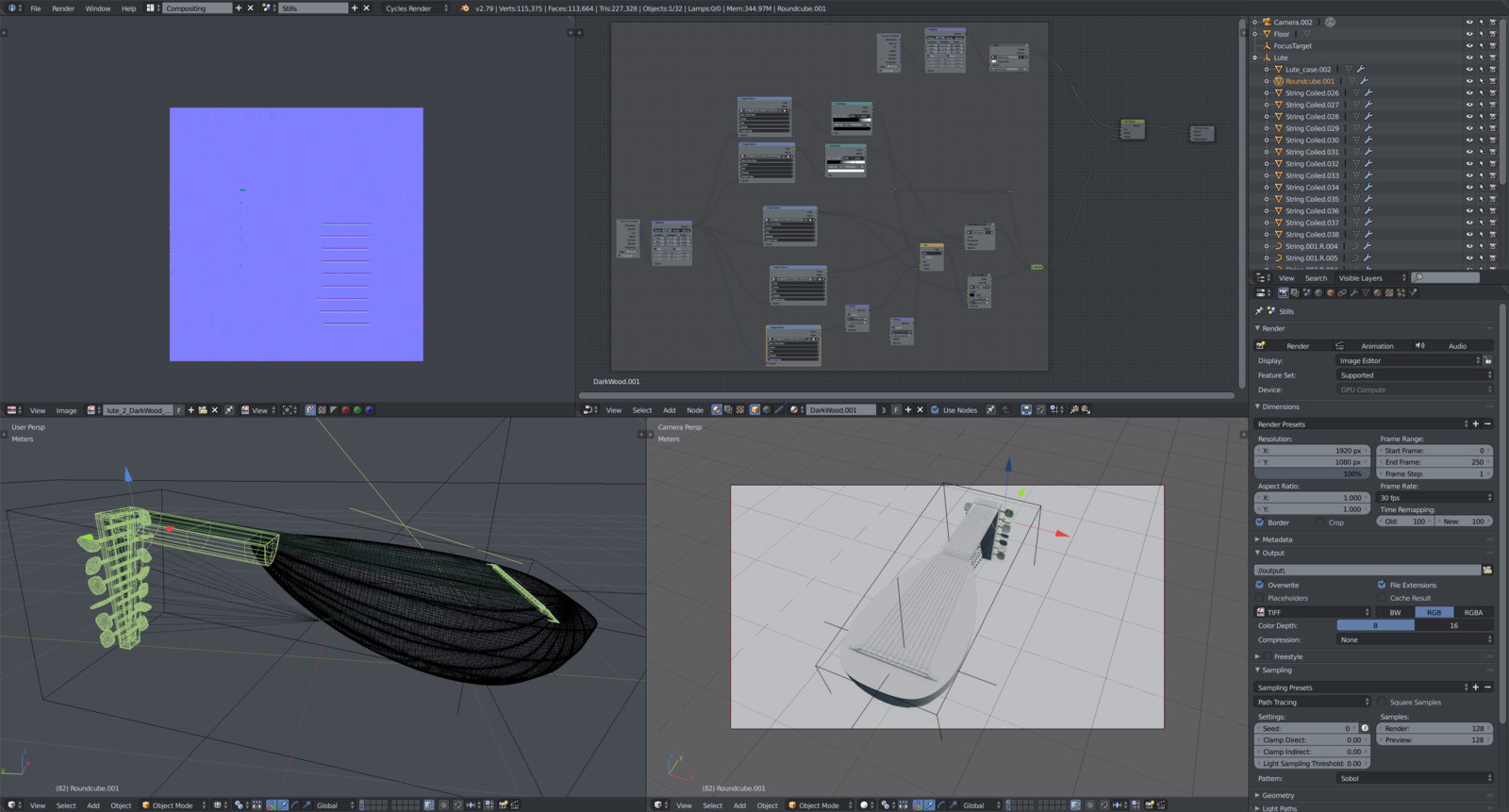Click the display lock interface icon
Viewport: 1509px width, 812px height.
1487,361
